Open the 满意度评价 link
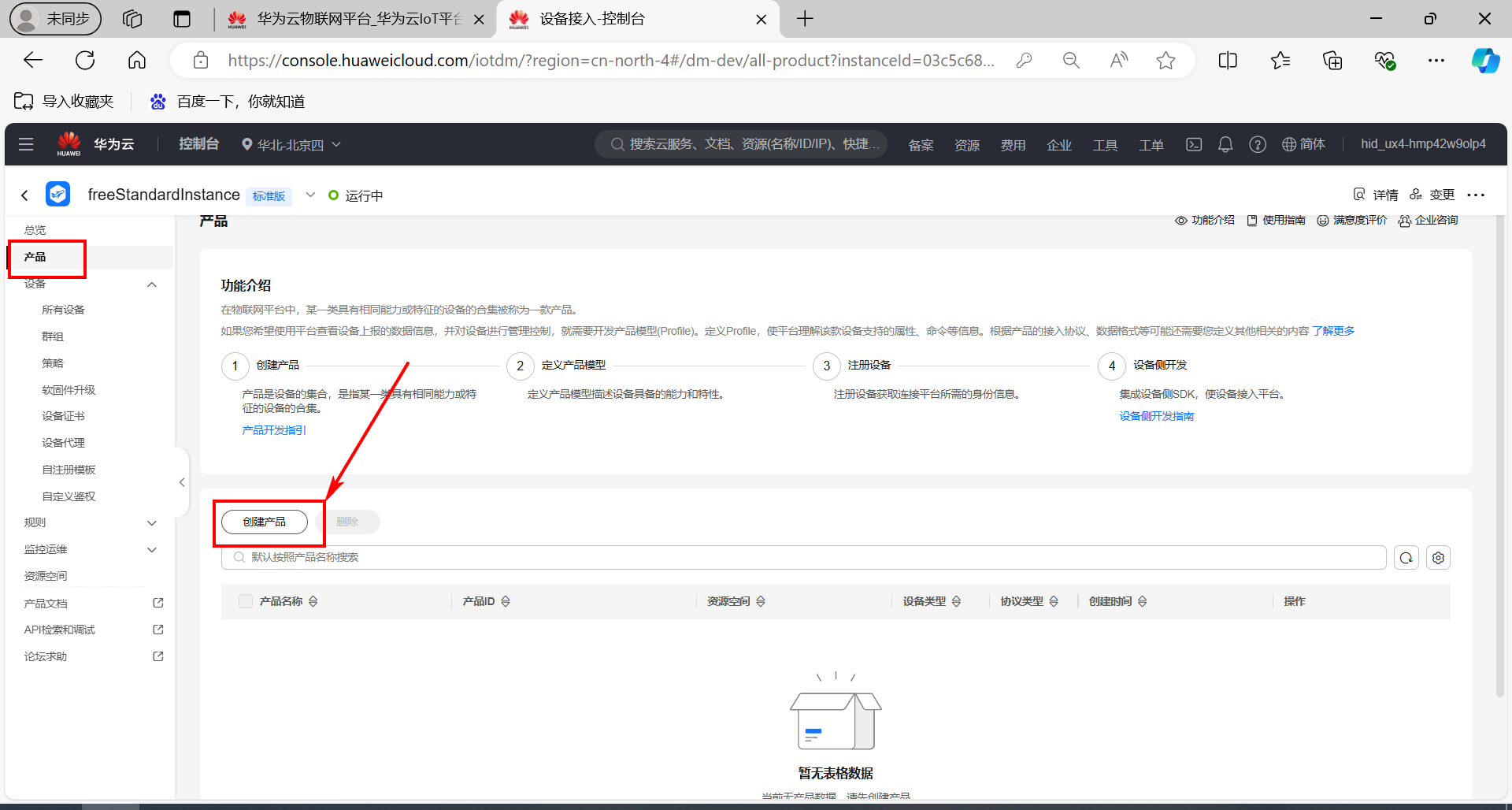The height and width of the screenshot is (810, 1512). point(1352,221)
